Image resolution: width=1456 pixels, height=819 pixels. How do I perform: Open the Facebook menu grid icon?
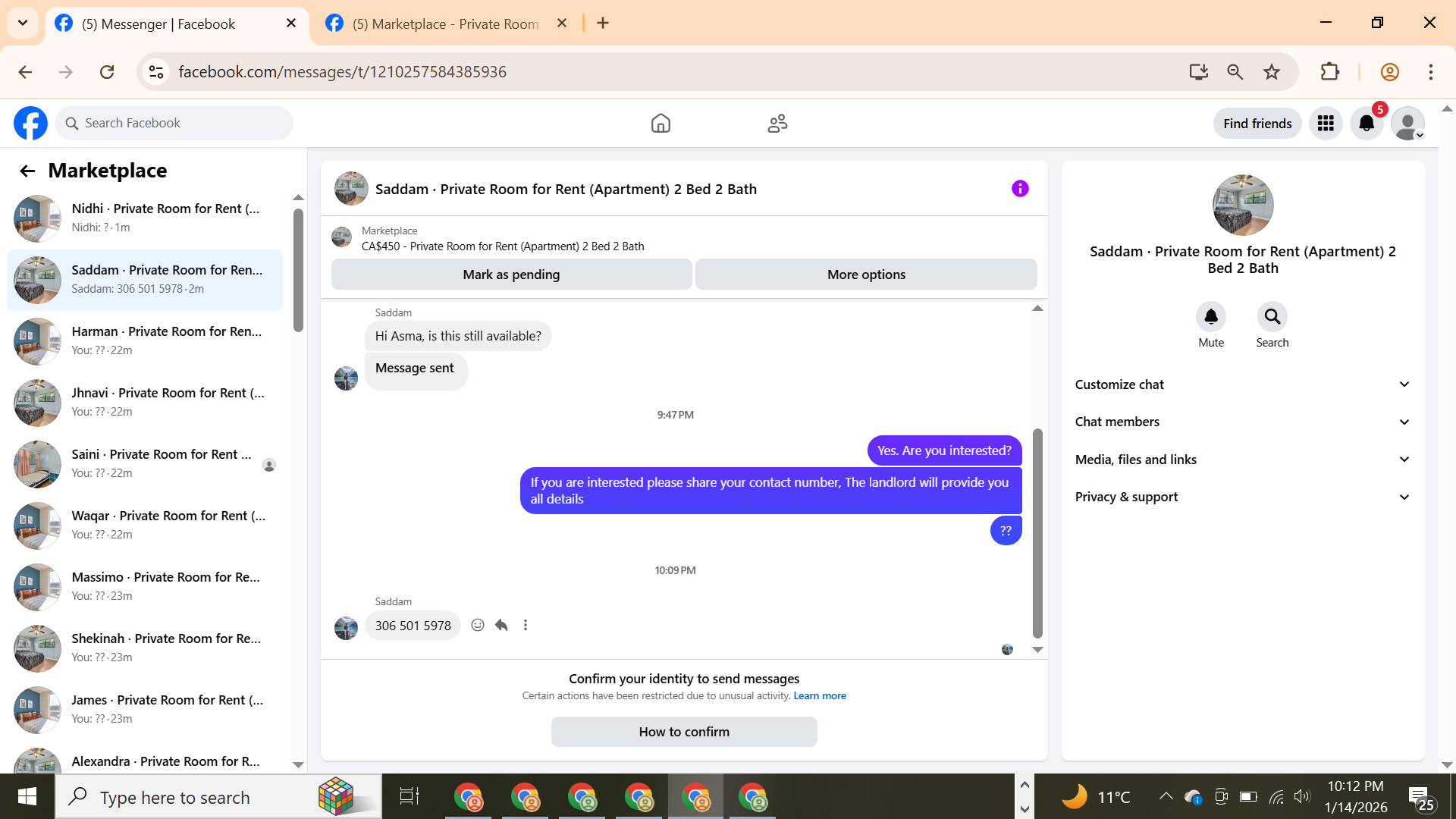[x=1326, y=123]
